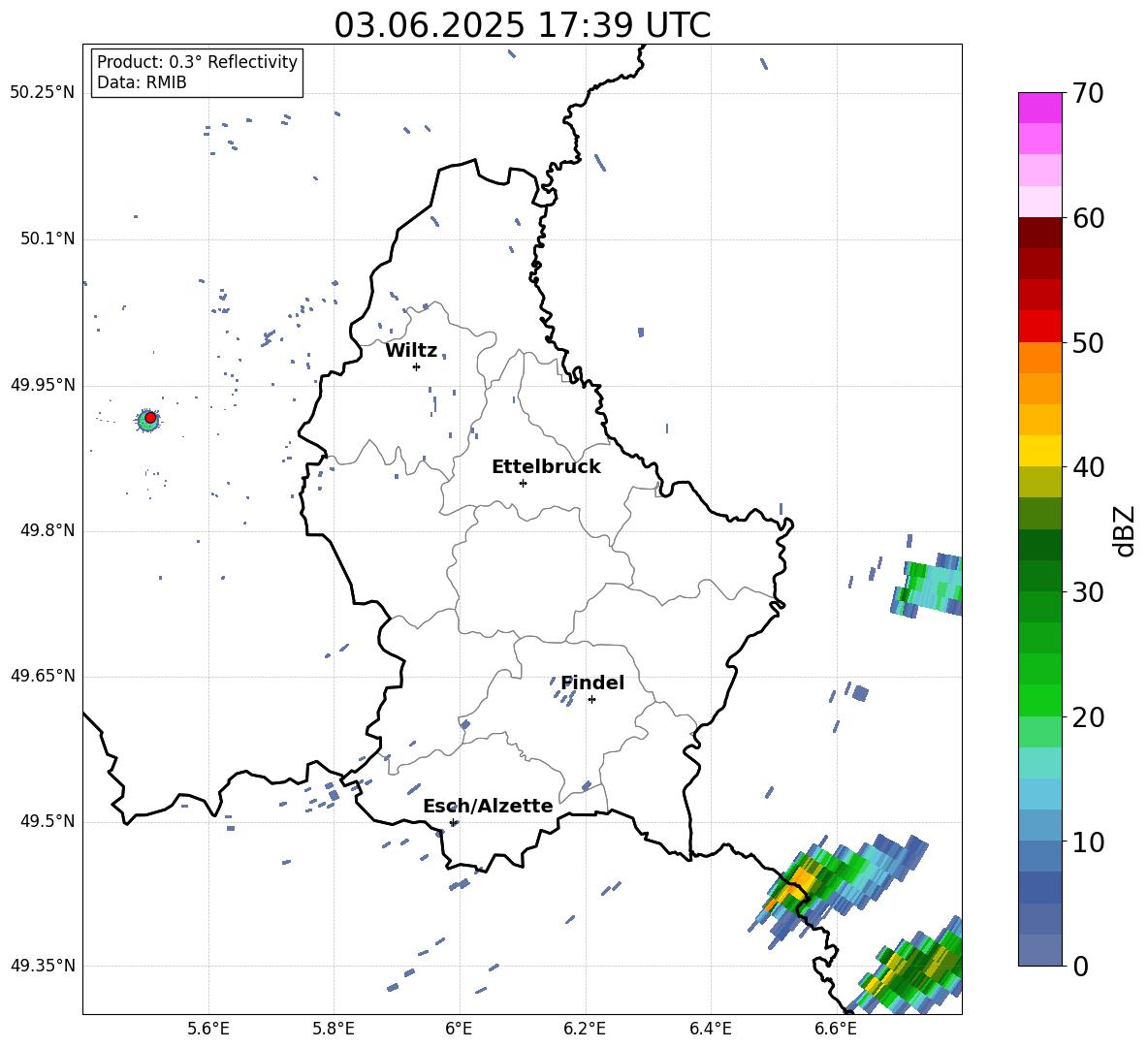Click the colorbar 20 tick label
1148x1048 pixels.
tap(1088, 717)
